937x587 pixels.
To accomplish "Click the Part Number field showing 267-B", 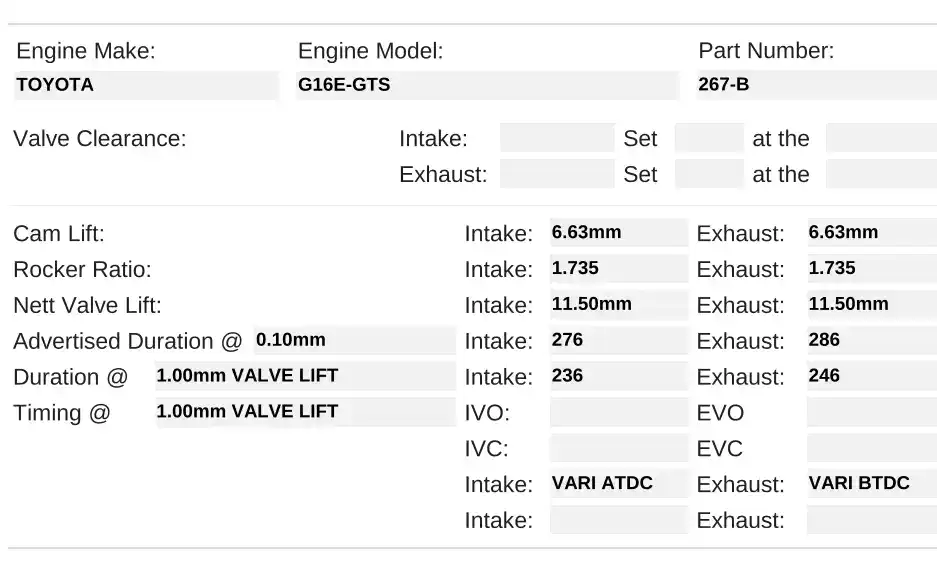I will coord(815,85).
